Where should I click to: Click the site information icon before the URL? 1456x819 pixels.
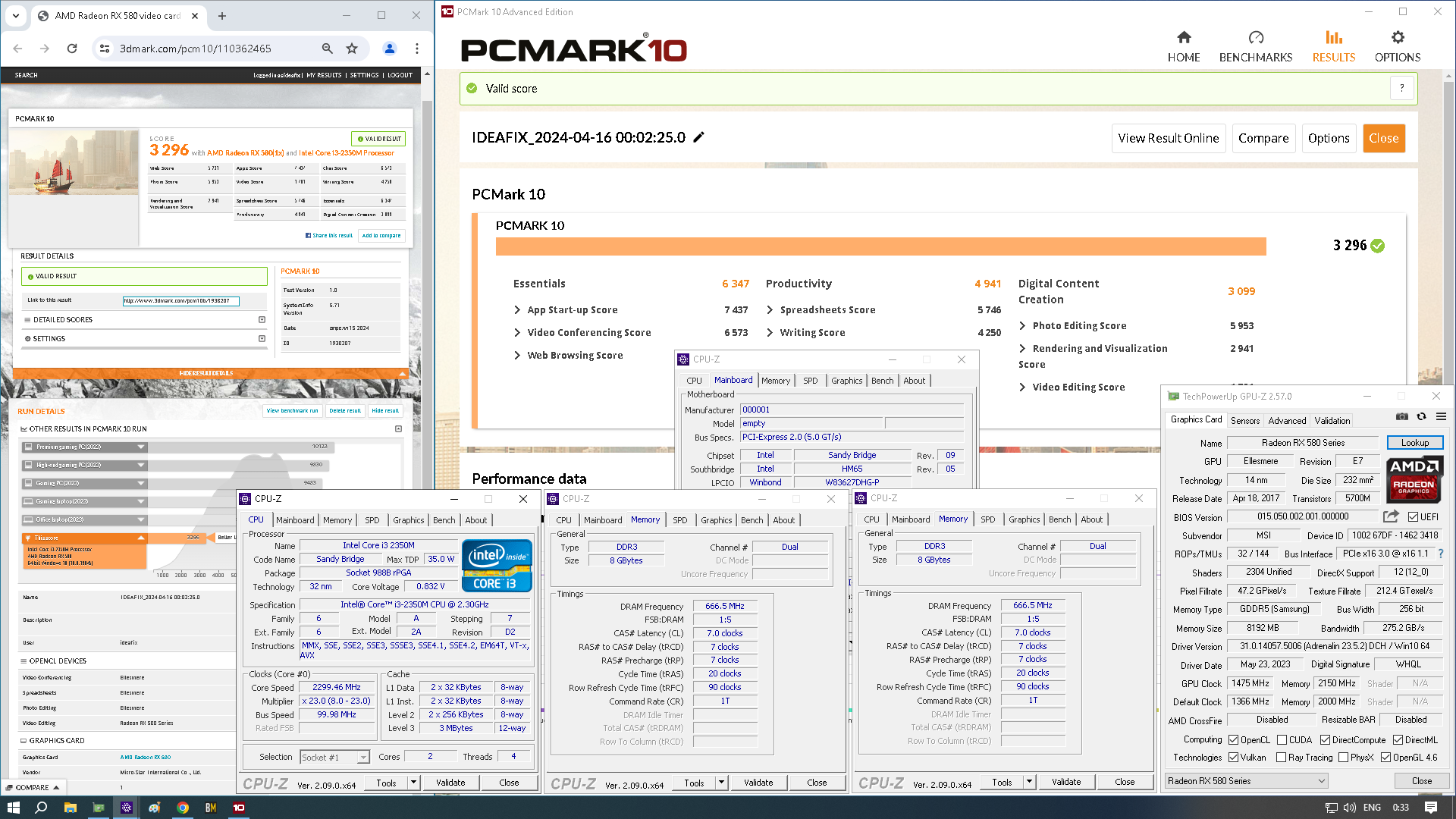coord(105,49)
